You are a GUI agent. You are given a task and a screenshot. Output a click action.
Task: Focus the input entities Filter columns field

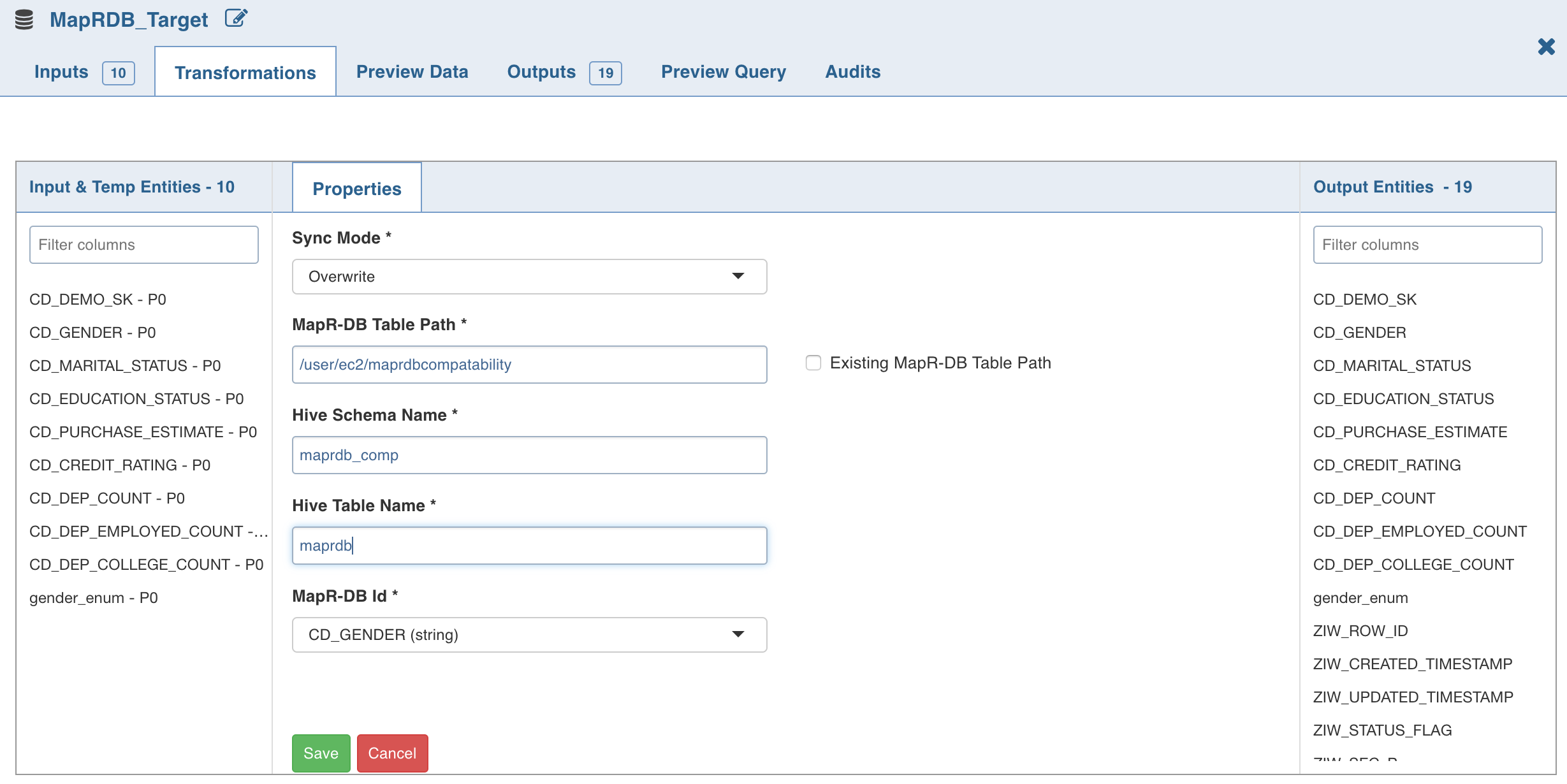tap(144, 245)
